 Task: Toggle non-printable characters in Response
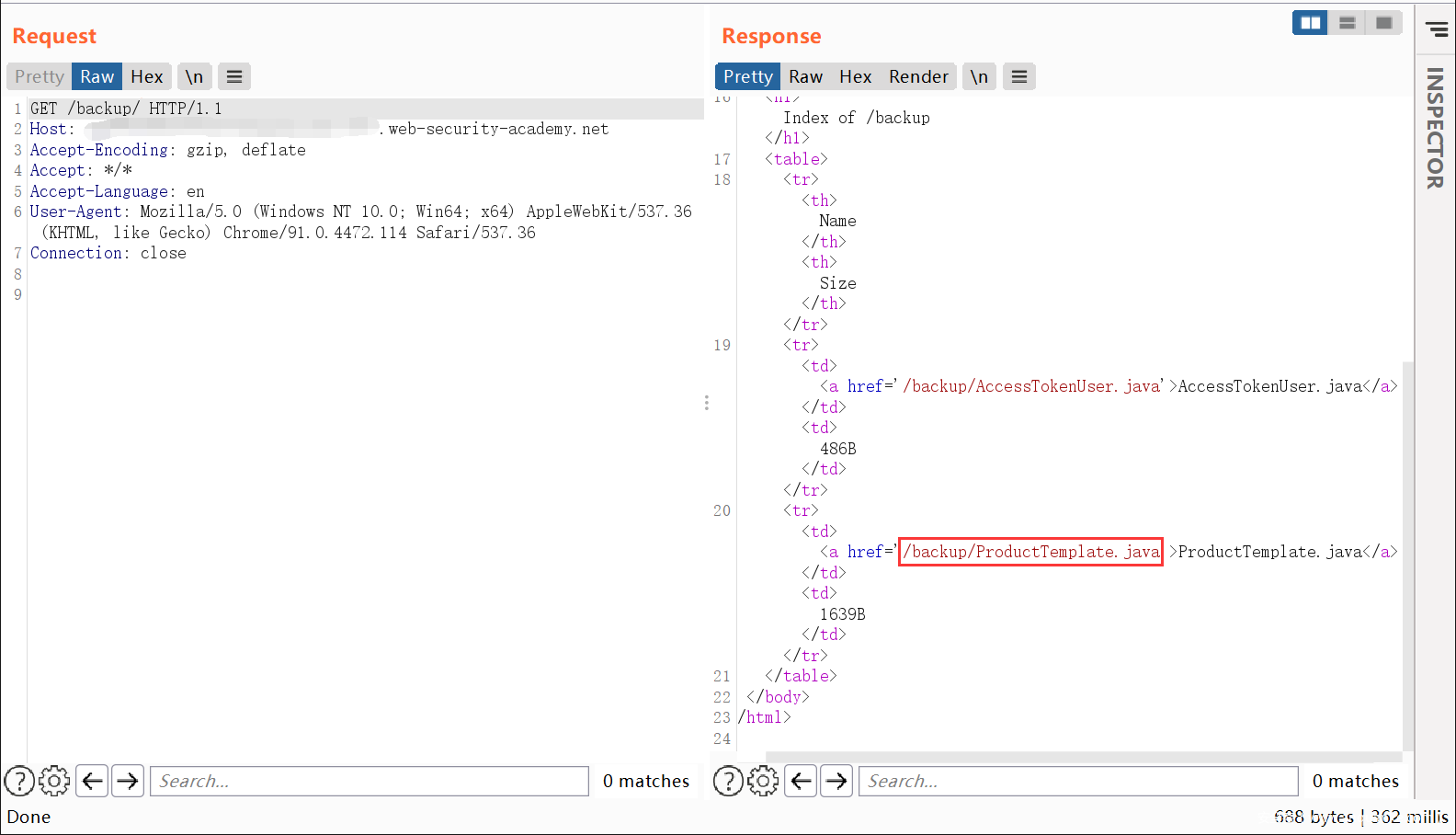pyautogui.click(x=979, y=76)
